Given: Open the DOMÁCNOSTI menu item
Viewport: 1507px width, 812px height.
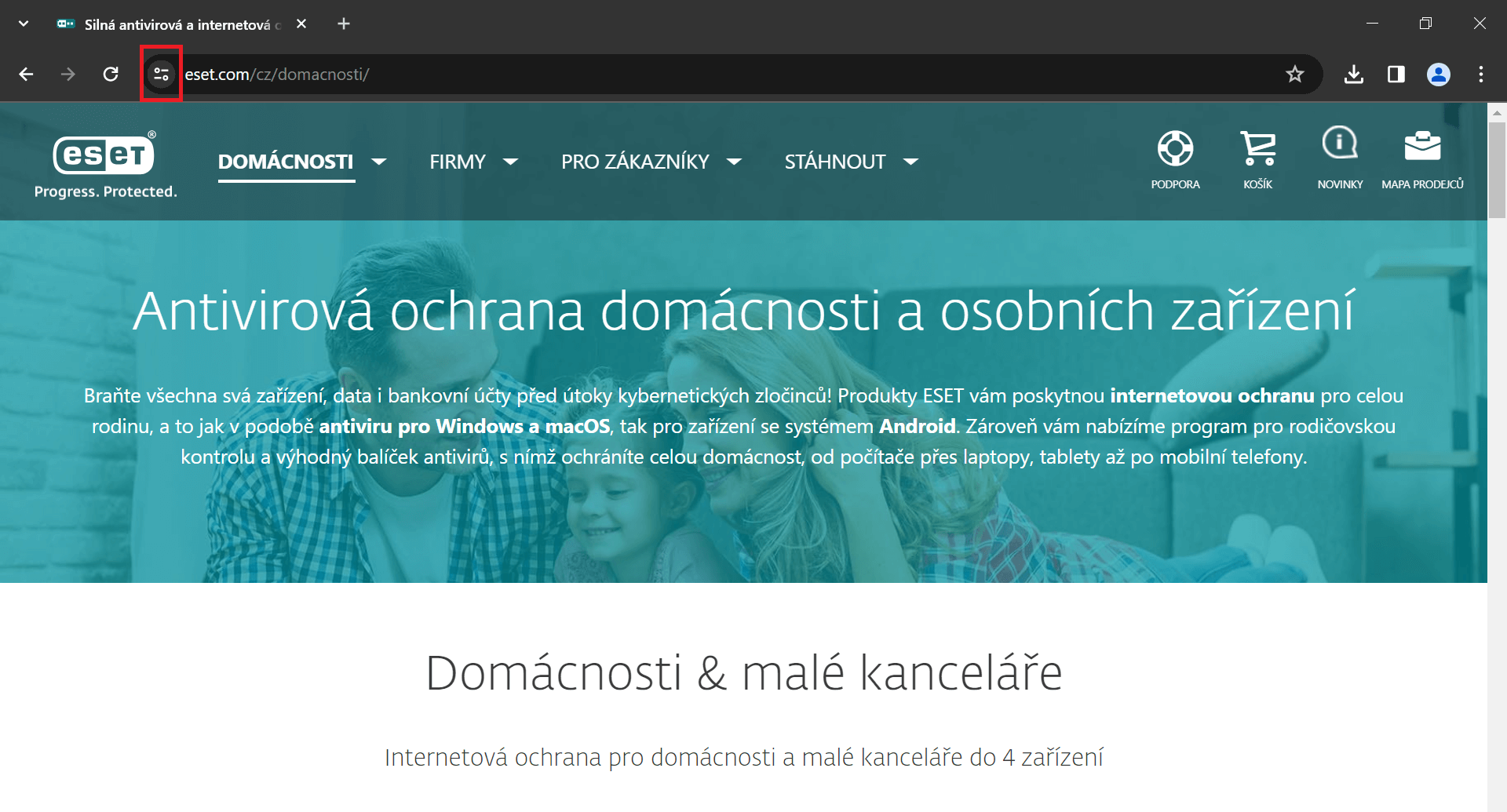Looking at the screenshot, I should pyautogui.click(x=286, y=162).
